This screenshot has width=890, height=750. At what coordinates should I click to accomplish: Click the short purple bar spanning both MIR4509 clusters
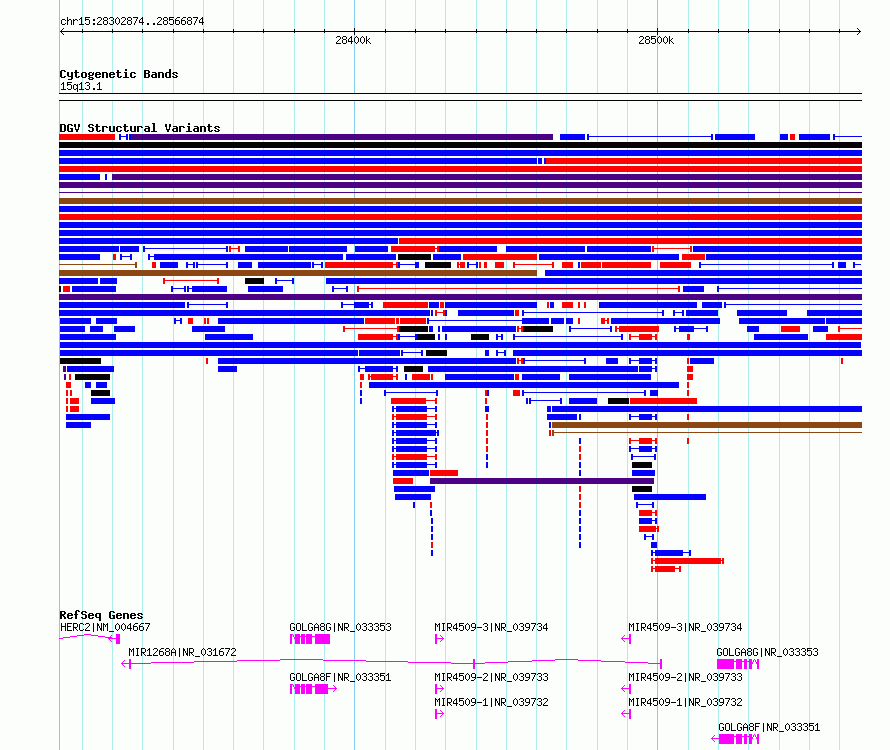pyautogui.click(x=542, y=481)
